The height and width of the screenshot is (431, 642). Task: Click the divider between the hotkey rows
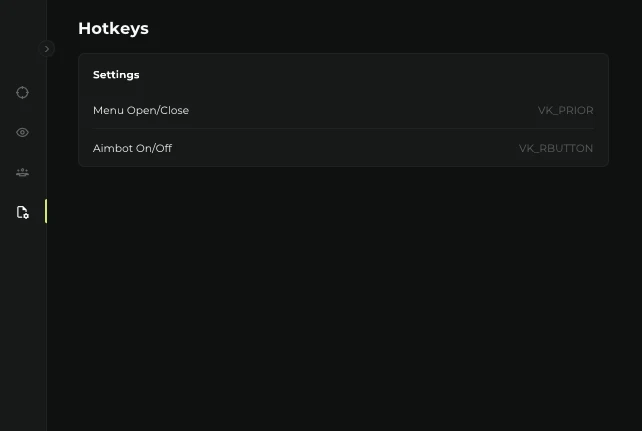pos(343,129)
